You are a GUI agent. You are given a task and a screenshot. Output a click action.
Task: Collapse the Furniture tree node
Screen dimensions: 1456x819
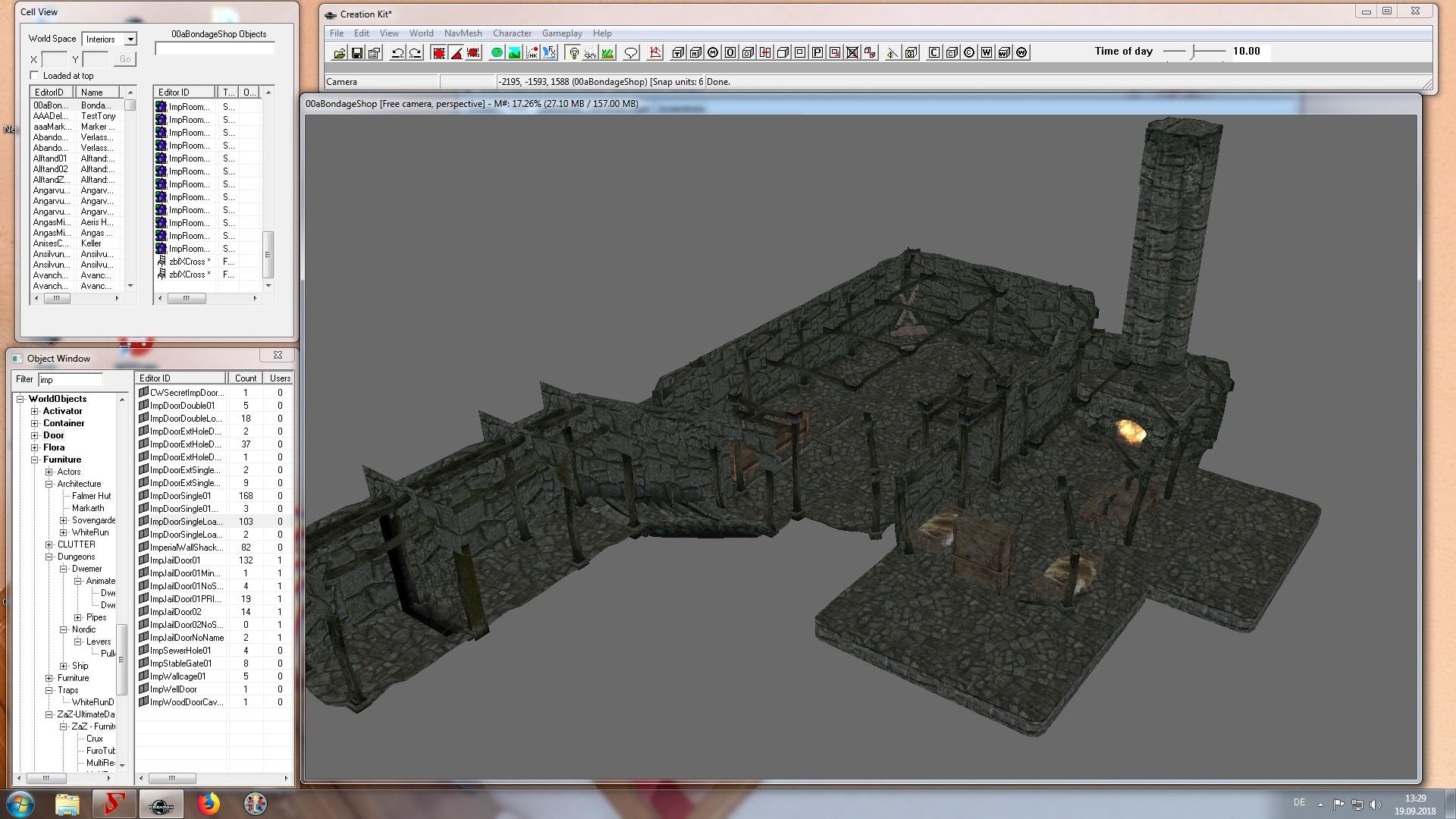(x=35, y=460)
